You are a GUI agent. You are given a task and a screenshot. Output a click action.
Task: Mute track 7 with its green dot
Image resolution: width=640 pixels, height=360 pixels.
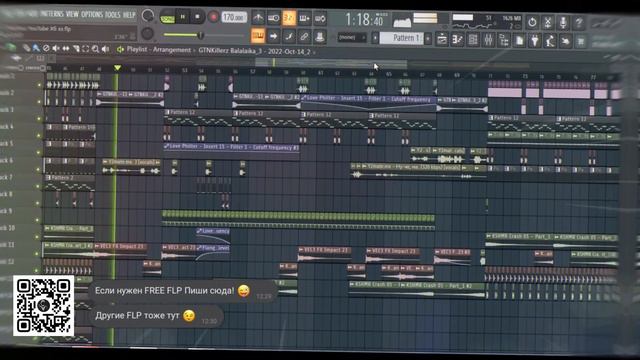(x=39, y=186)
